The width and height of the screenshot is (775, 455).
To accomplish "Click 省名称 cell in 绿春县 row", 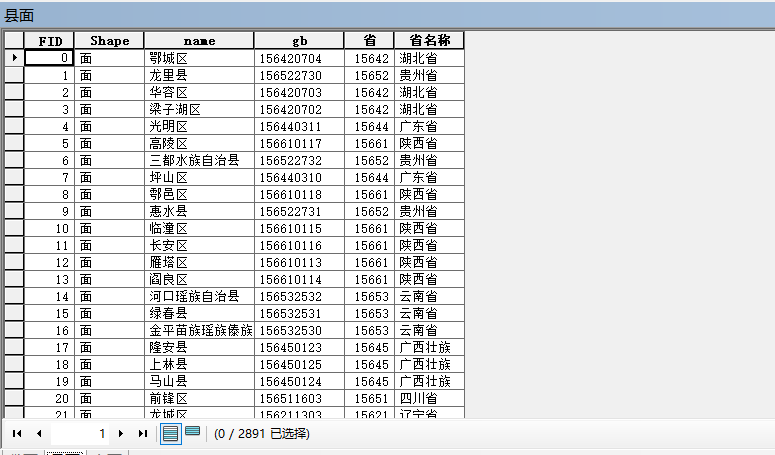I will [430, 313].
